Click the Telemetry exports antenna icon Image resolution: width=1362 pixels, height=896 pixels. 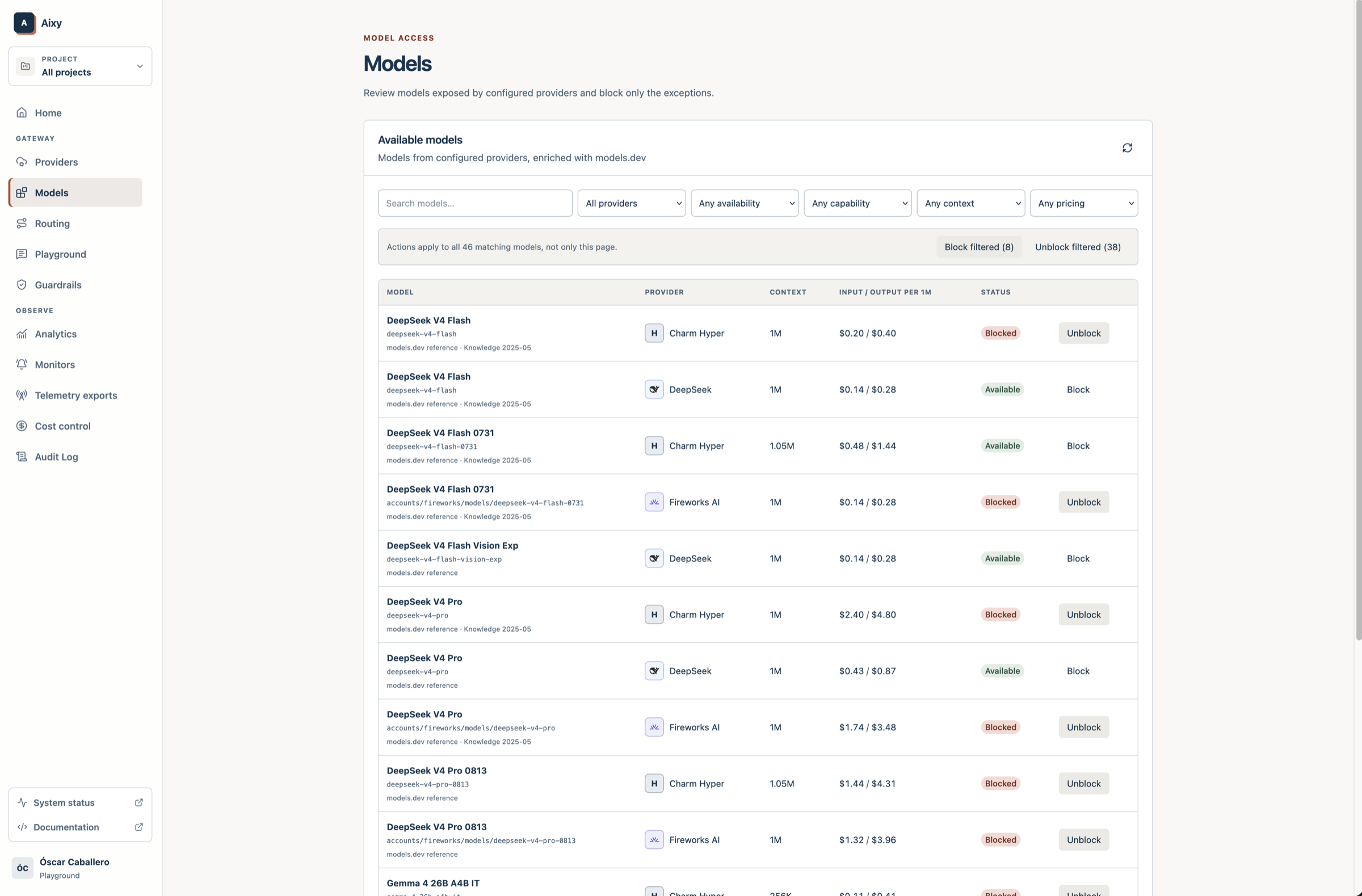click(22, 396)
